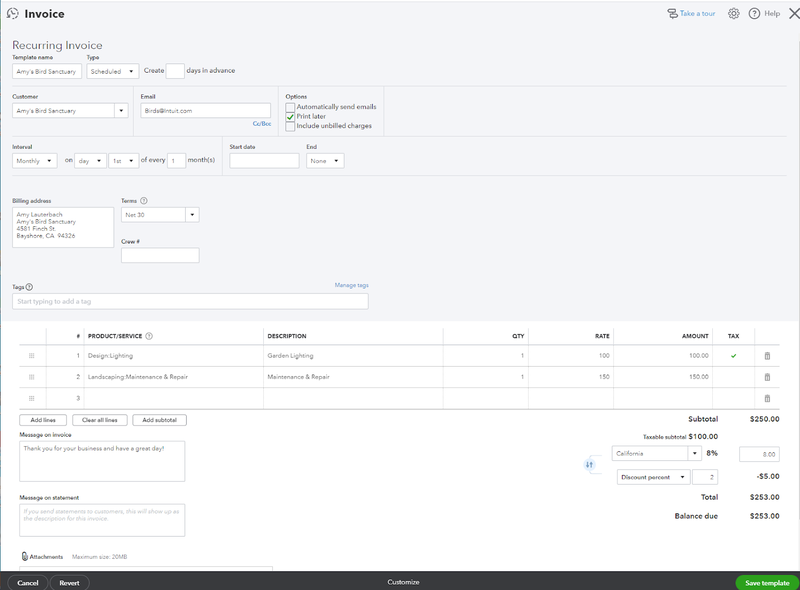Check Include unbilled charges option

pos(290,127)
